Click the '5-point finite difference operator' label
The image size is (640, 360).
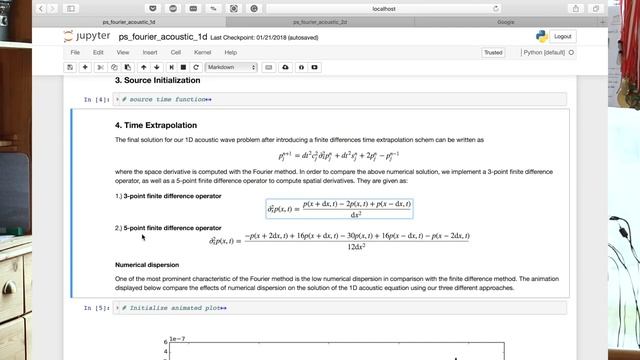tap(172, 228)
